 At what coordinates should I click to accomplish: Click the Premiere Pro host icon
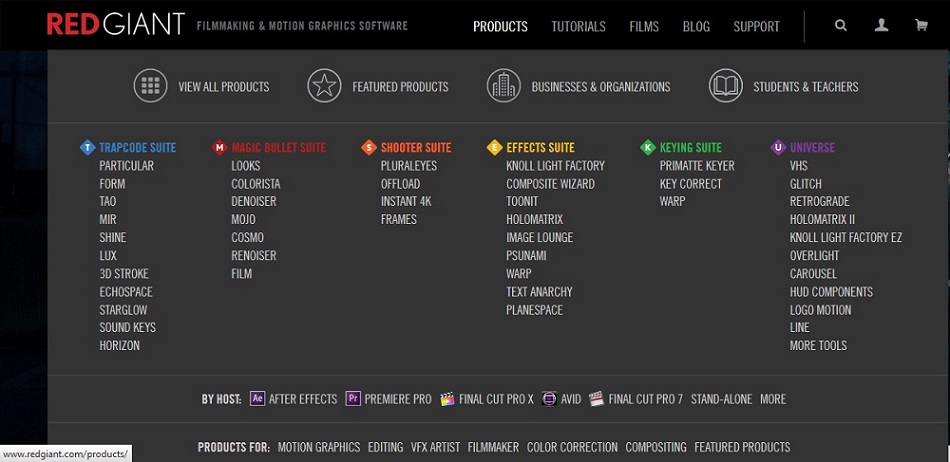(x=353, y=398)
